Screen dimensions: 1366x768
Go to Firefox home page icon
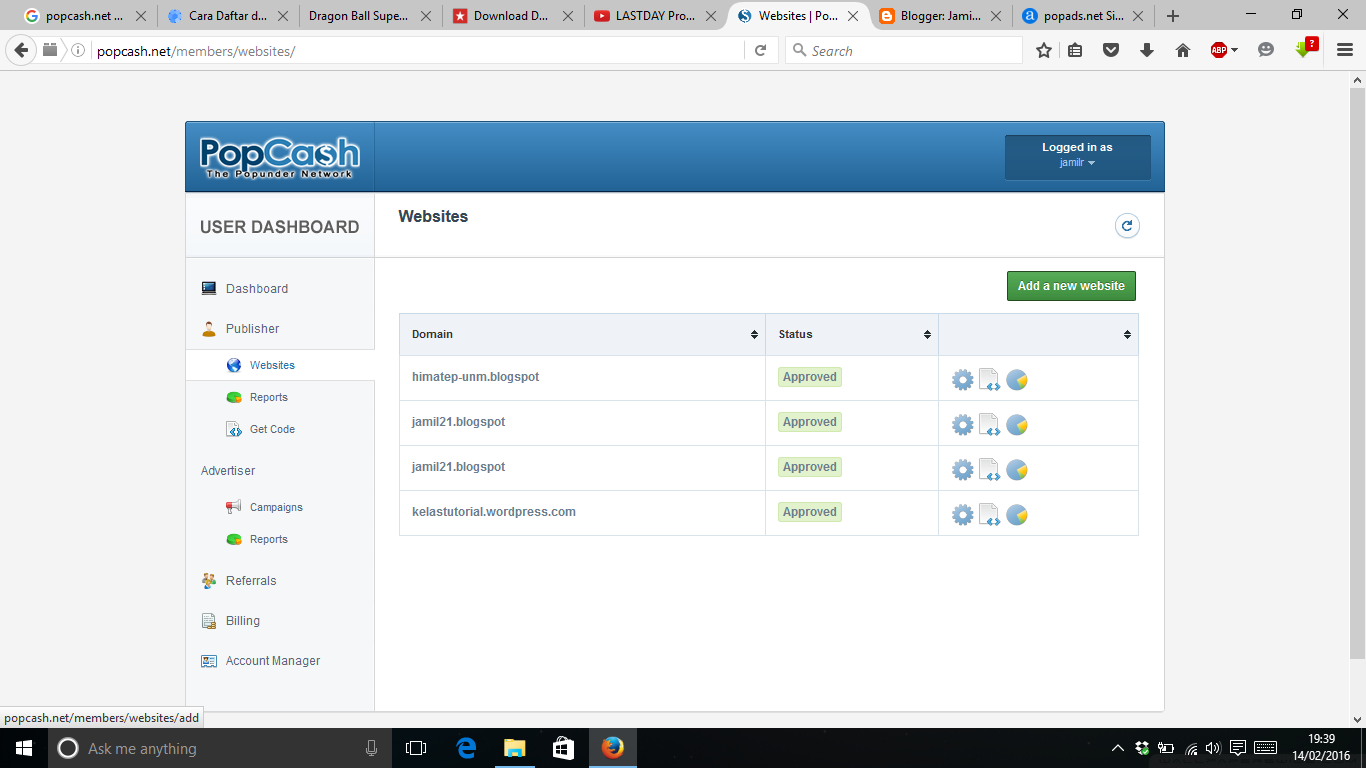coord(1183,51)
